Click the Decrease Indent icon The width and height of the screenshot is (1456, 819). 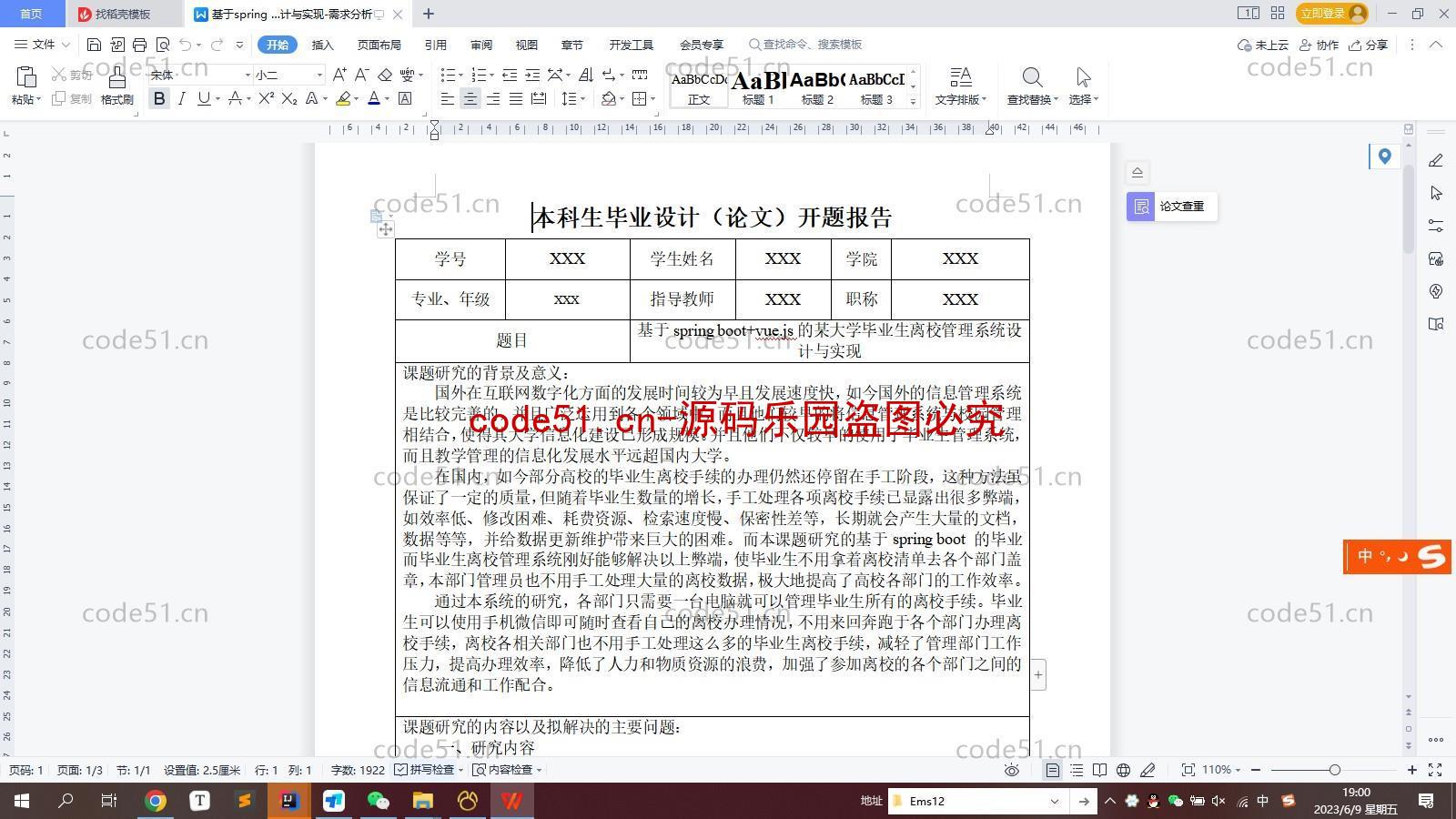(x=510, y=75)
